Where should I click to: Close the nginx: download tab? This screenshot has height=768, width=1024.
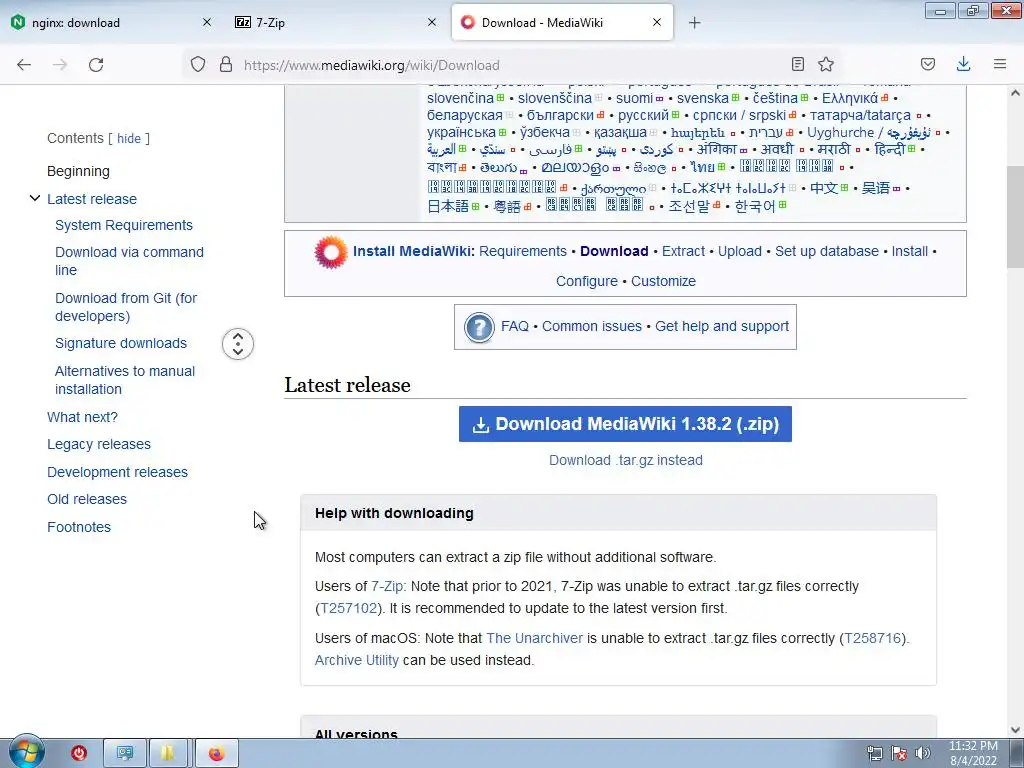point(207,22)
